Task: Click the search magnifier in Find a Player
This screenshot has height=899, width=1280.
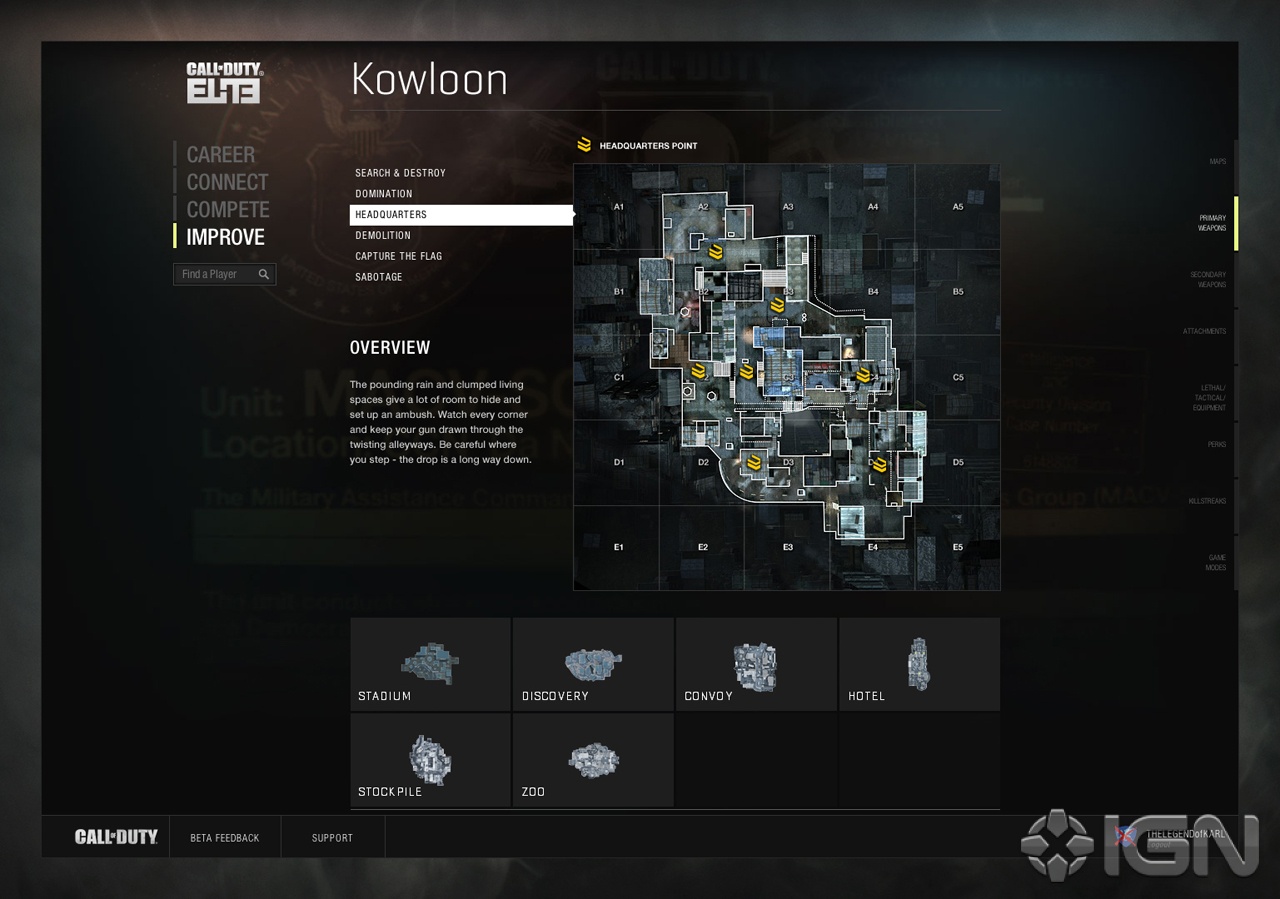Action: click(x=264, y=274)
